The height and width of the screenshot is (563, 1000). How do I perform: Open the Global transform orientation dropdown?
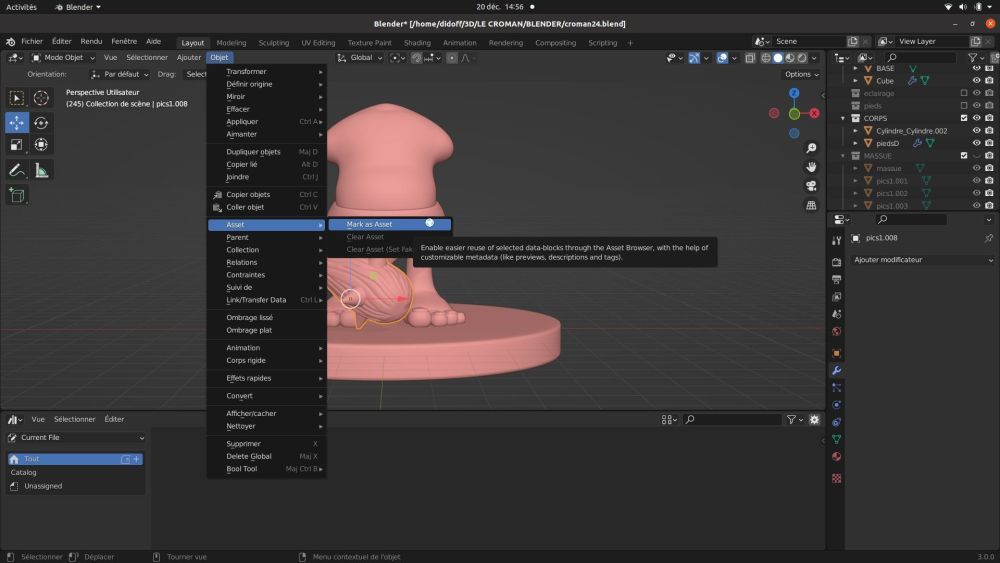coord(360,58)
